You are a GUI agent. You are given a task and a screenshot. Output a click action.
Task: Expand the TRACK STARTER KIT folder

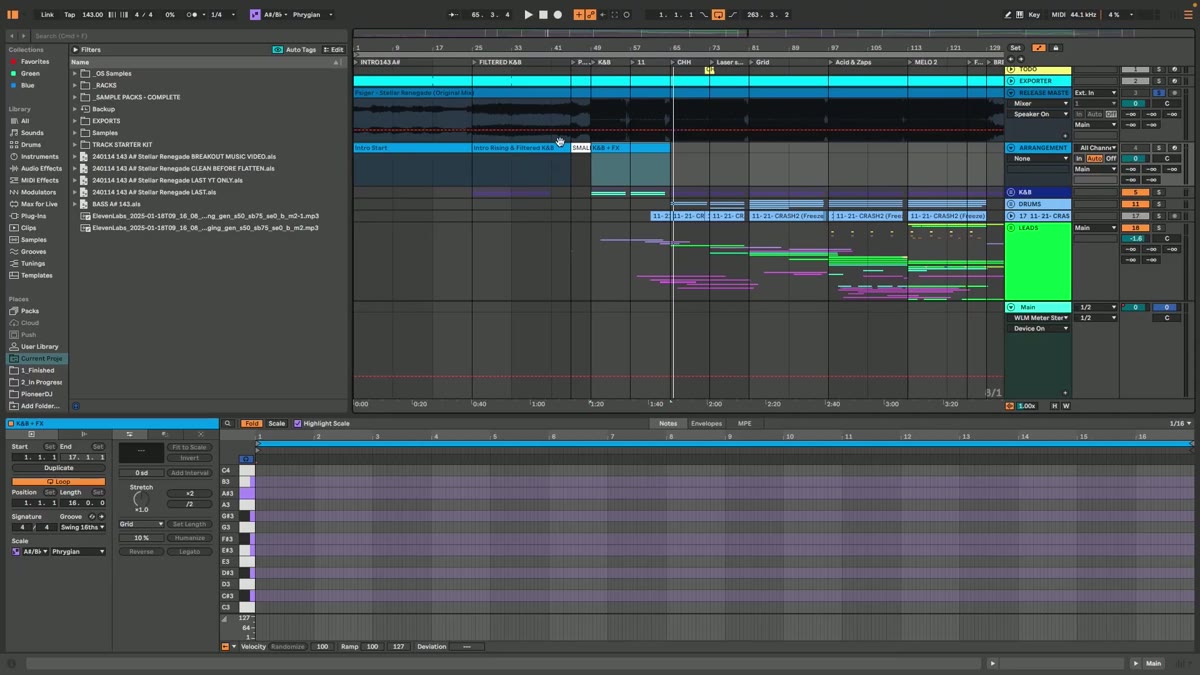[x=75, y=145]
